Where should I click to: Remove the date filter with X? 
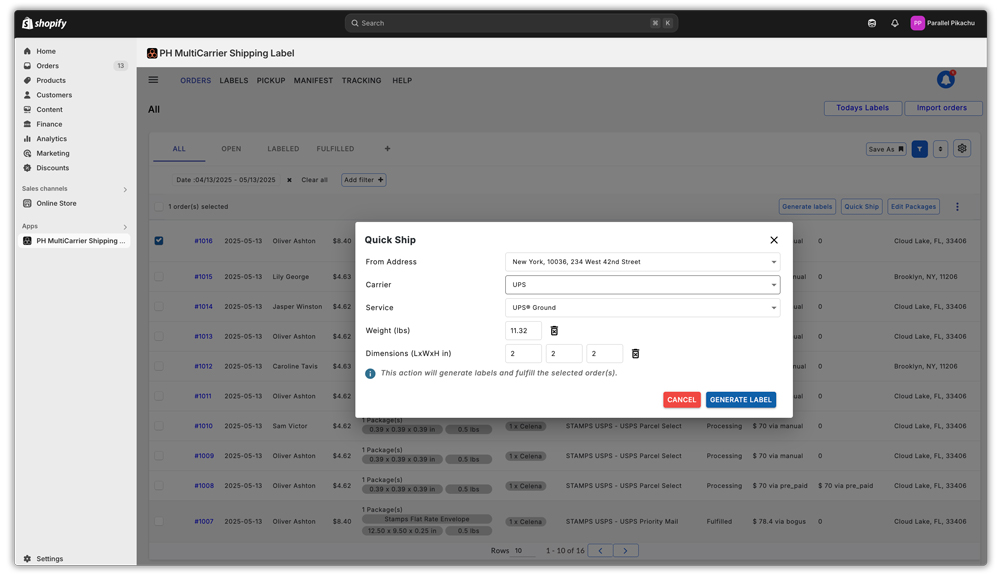(289, 180)
